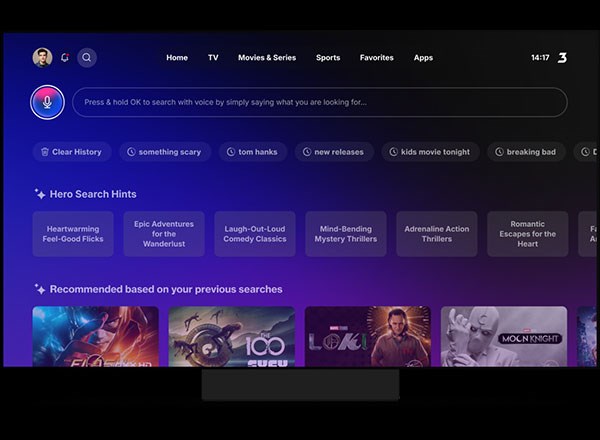Click the sparkle icon beside Hero Search Hints
This screenshot has width=600, height=440.
[40, 194]
